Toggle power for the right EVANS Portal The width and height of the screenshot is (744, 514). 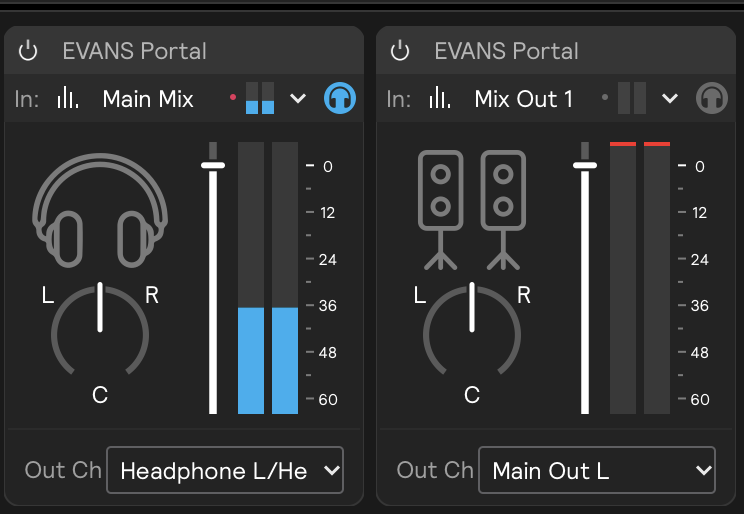point(400,51)
